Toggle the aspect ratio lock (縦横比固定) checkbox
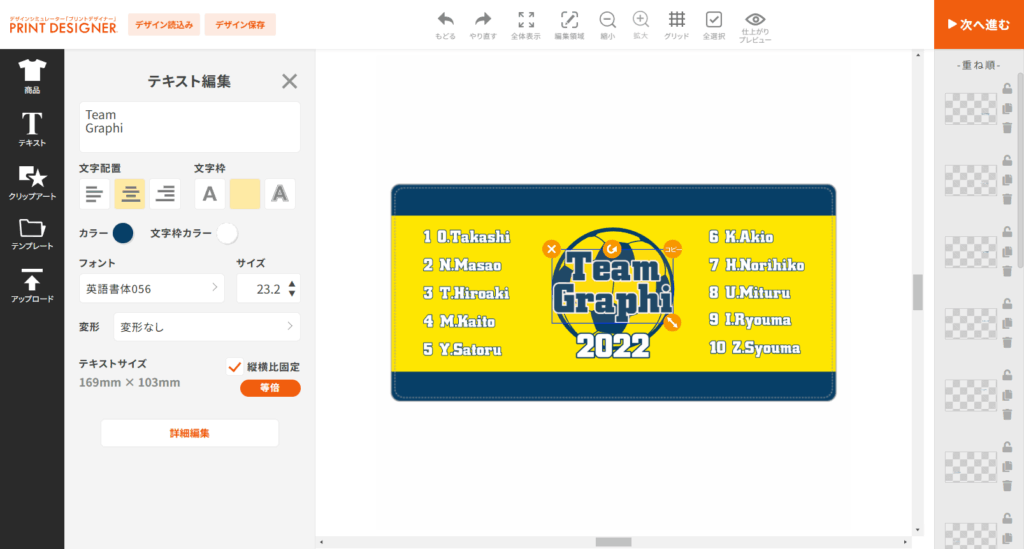The image size is (1024, 549). pyautogui.click(x=235, y=366)
